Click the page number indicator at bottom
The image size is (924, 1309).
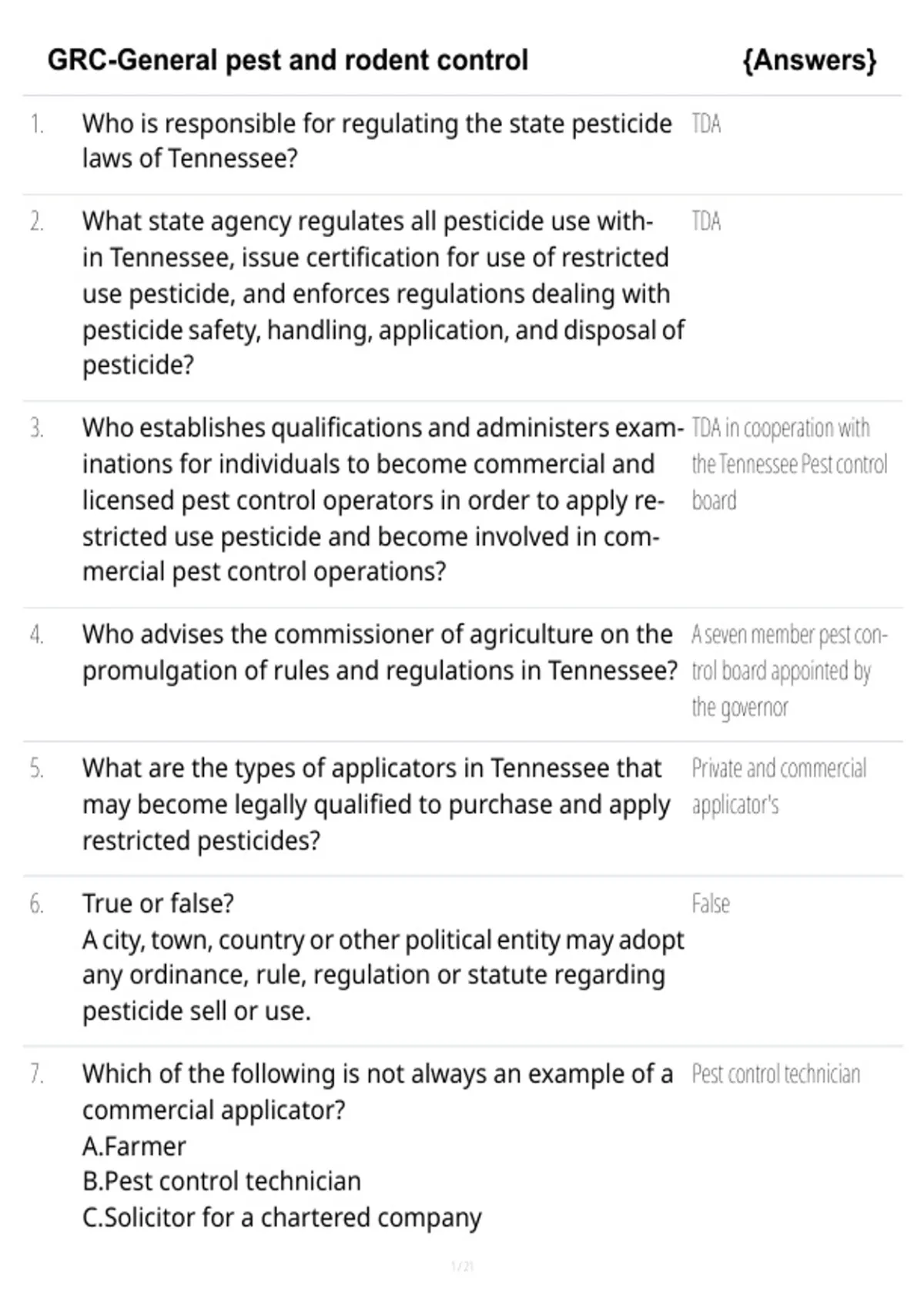coord(462,1267)
